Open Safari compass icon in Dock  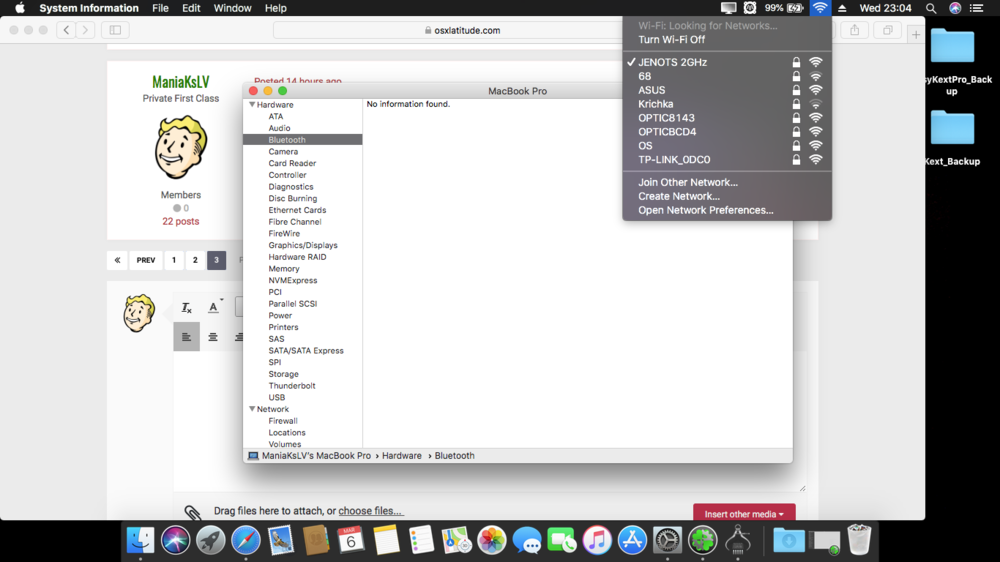[246, 540]
